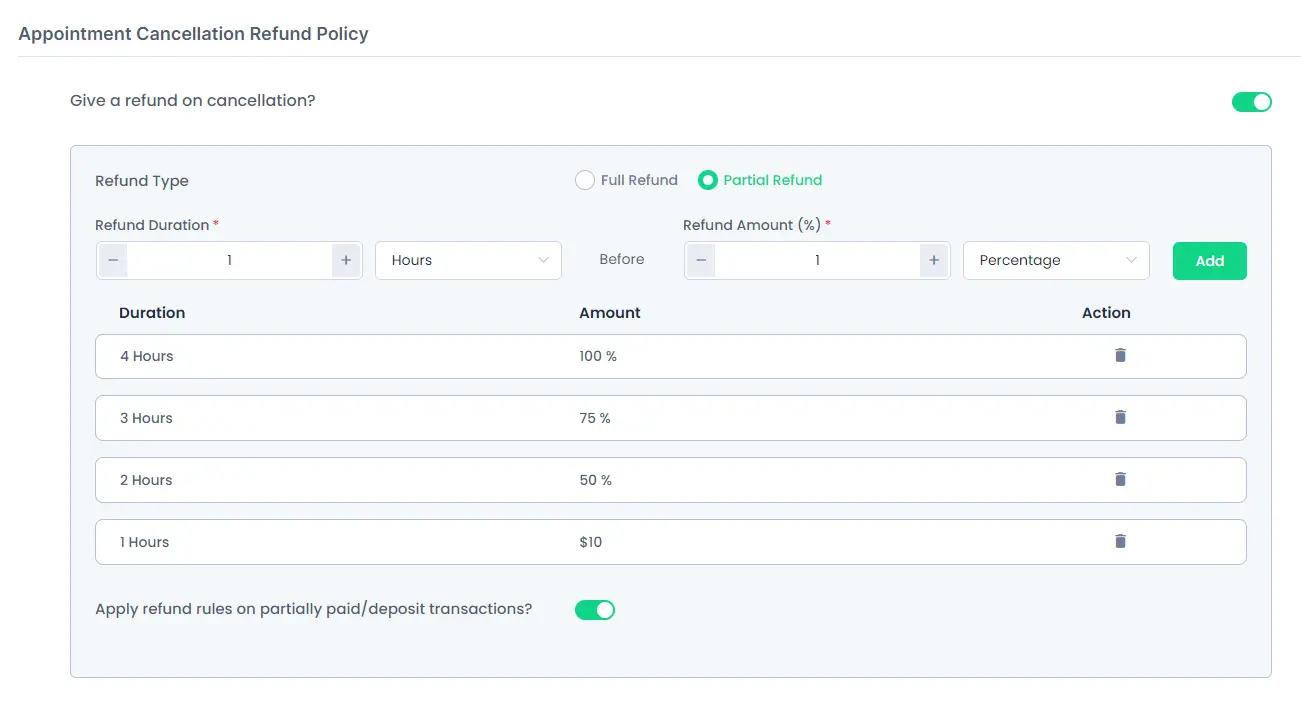Increase Refund Duration with plus button
The image size is (1301, 705).
346,260
